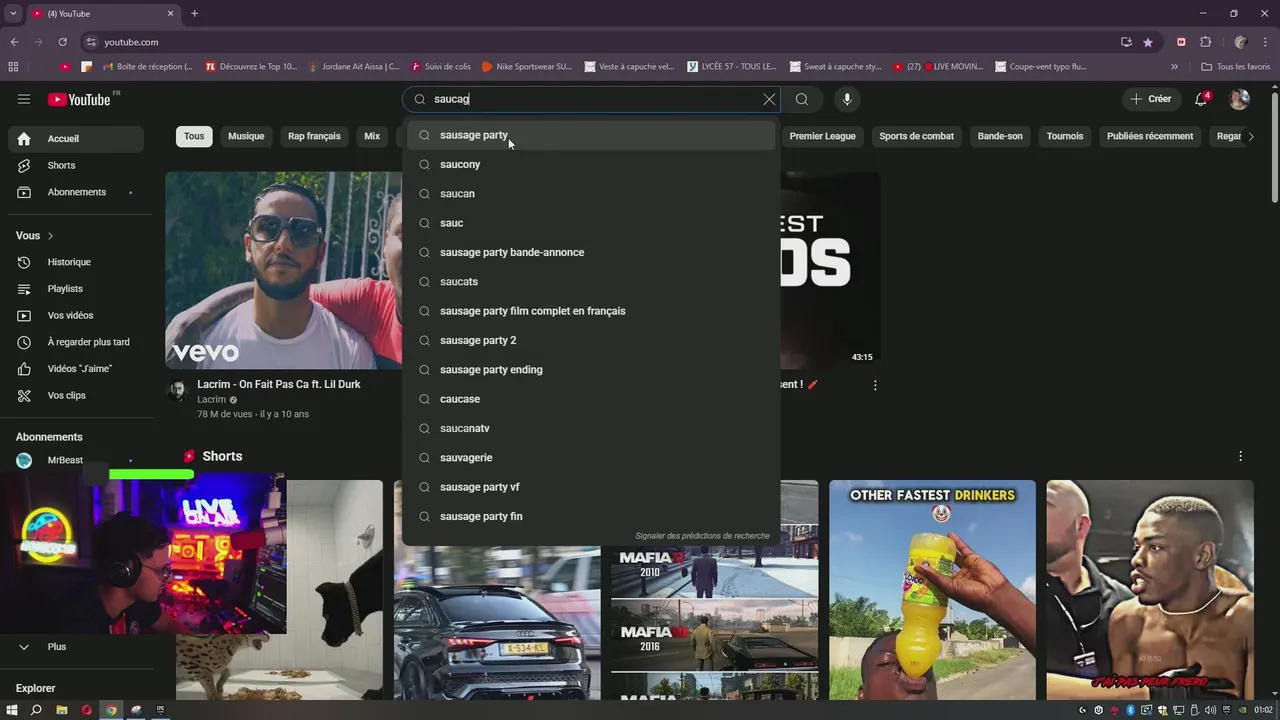Screen dimensions: 1280x720
Task: Select the Premier League filter chip
Action: [x=822, y=136]
